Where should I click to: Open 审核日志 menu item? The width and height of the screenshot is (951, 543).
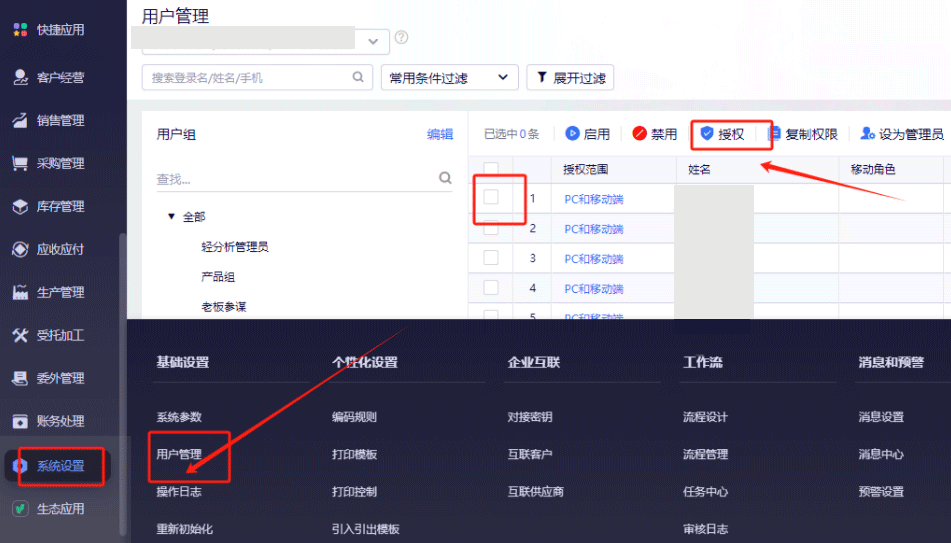pyautogui.click(x=705, y=529)
